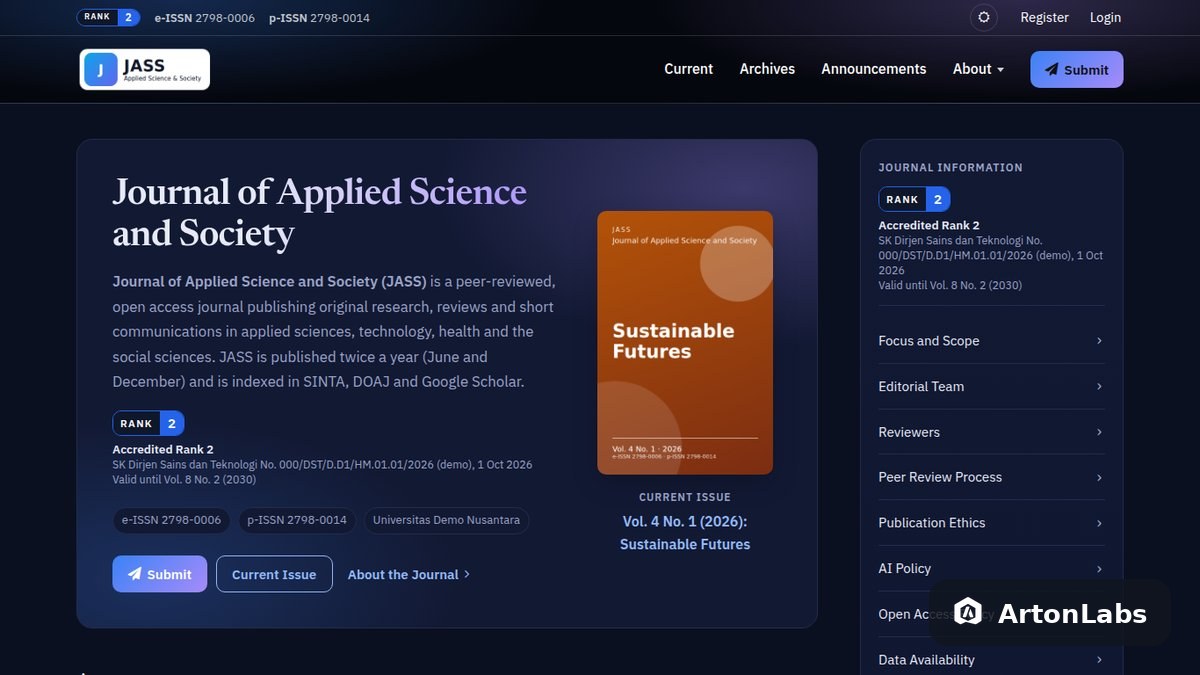Viewport: 1200px width, 675px height.
Task: Open Focus and Scope in the sidebar
Action: pos(991,341)
